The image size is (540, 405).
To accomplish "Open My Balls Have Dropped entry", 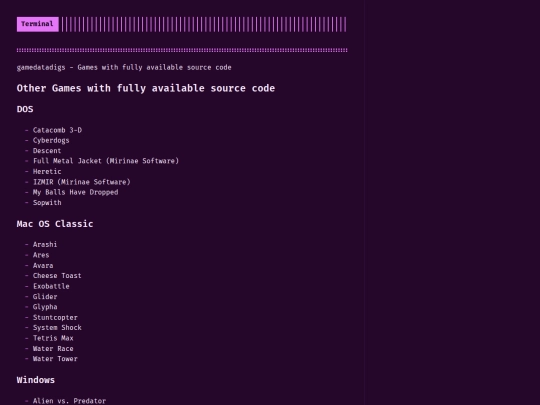I will pyautogui.click(x=75, y=192).
